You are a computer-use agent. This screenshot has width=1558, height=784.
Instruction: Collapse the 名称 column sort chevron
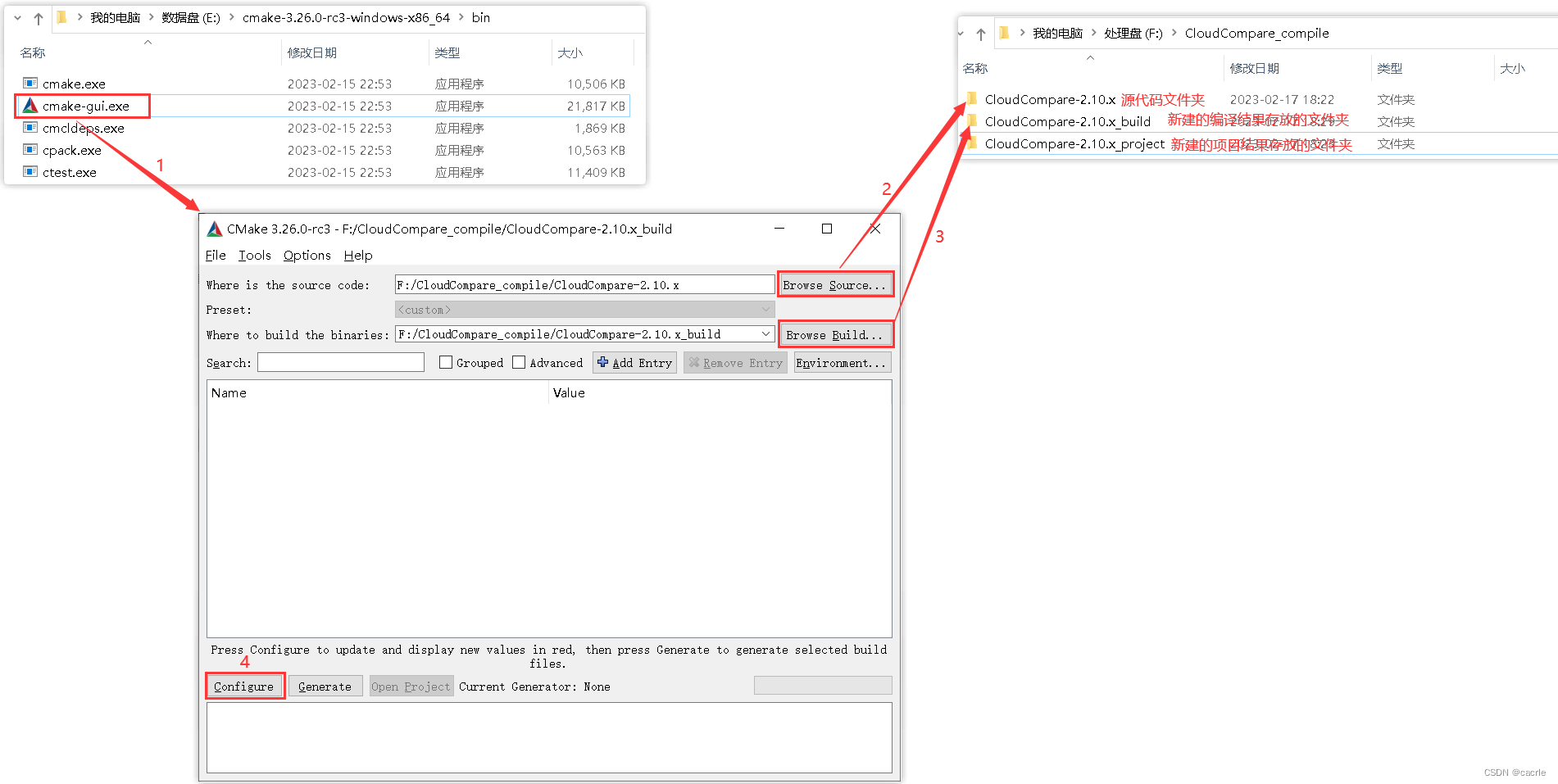pyautogui.click(x=148, y=41)
